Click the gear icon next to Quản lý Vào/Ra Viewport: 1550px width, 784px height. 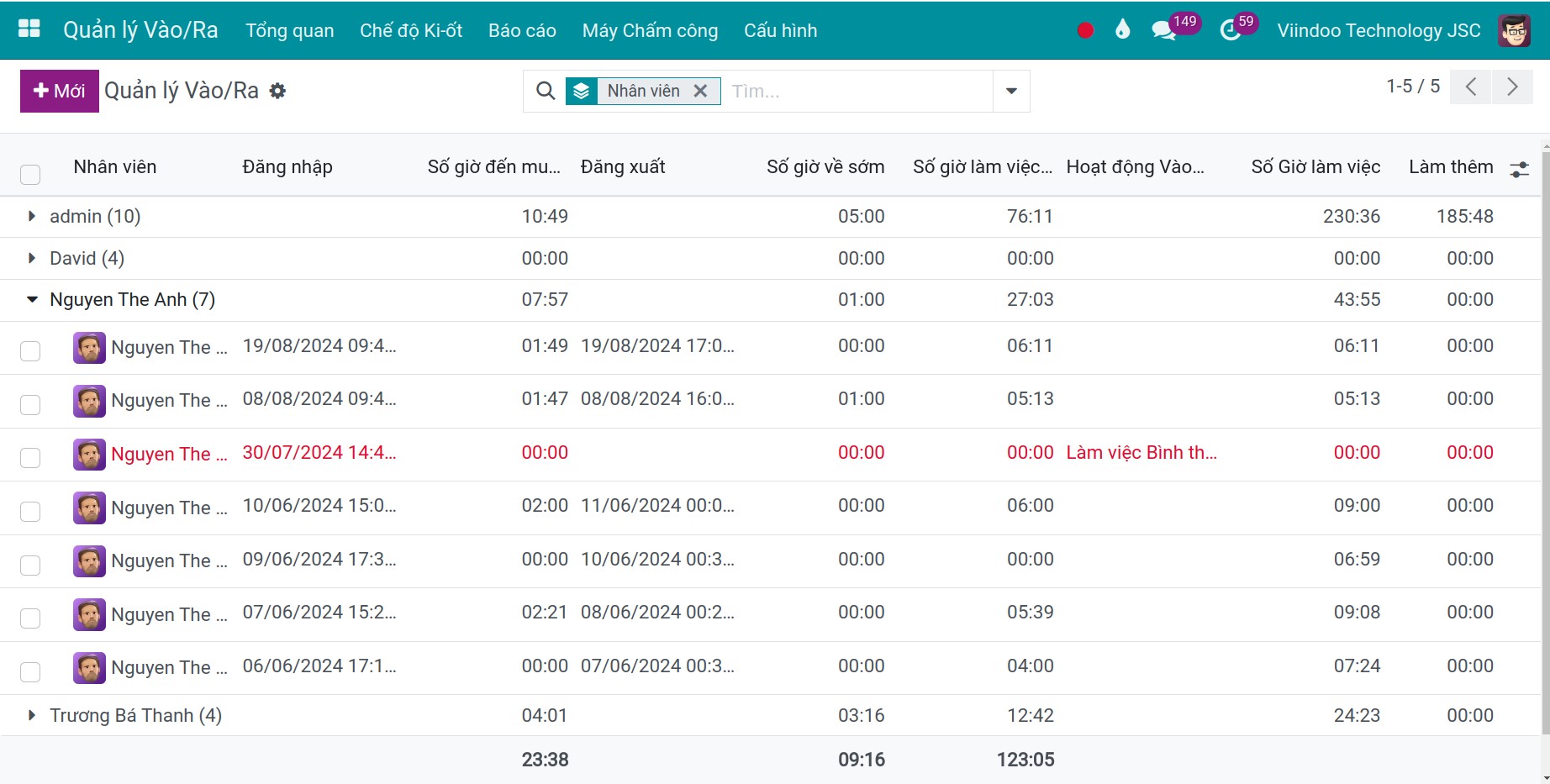(277, 91)
